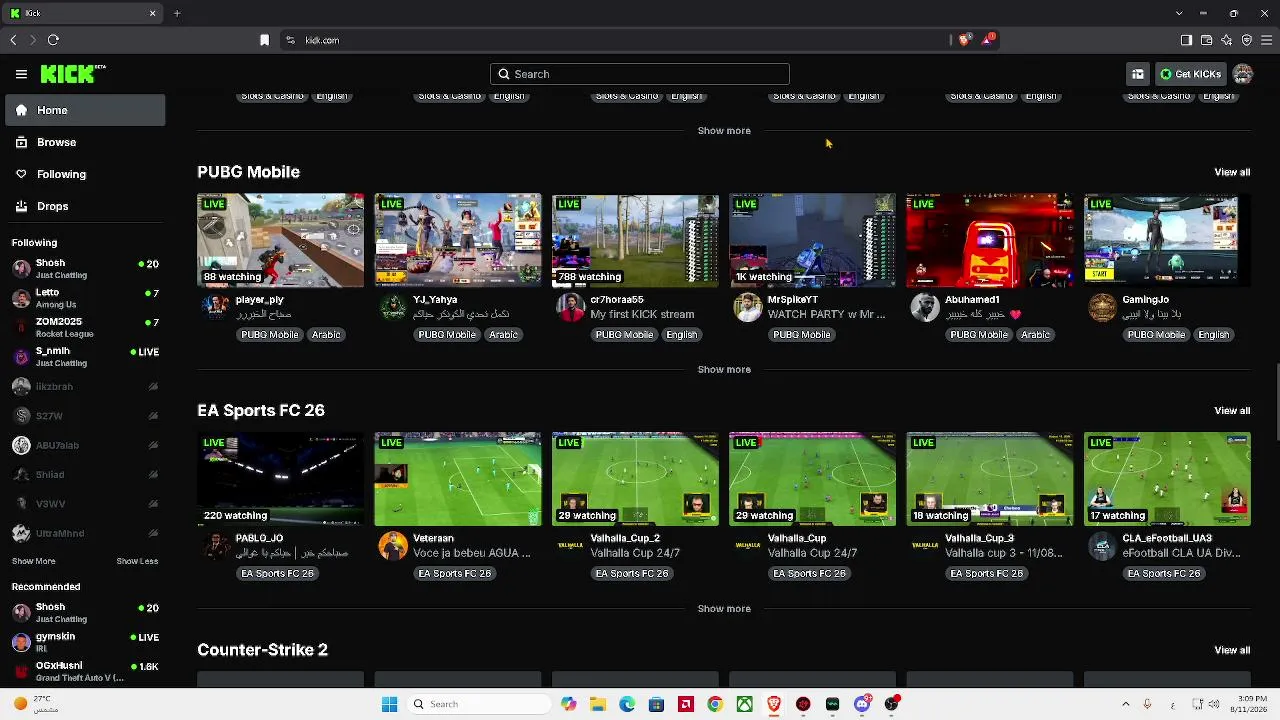The width and height of the screenshot is (1280, 720).
Task: Open Abuhamed1 stream thumbnail
Action: pyautogui.click(x=990, y=240)
